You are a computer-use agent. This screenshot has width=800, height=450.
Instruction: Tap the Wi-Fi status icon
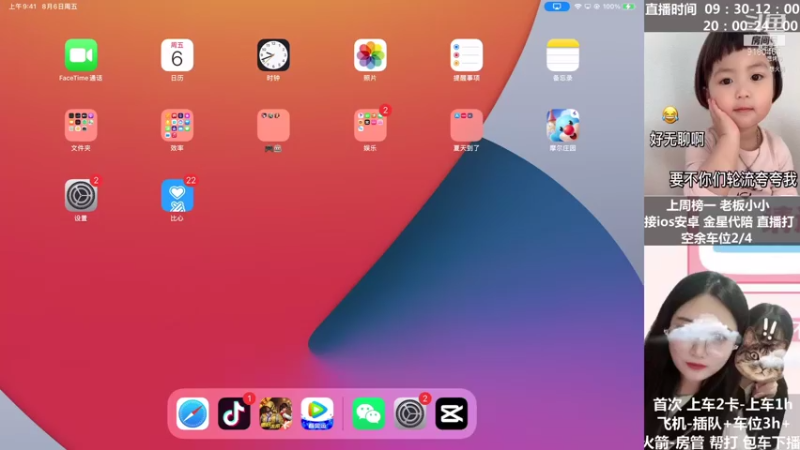[x=578, y=7]
